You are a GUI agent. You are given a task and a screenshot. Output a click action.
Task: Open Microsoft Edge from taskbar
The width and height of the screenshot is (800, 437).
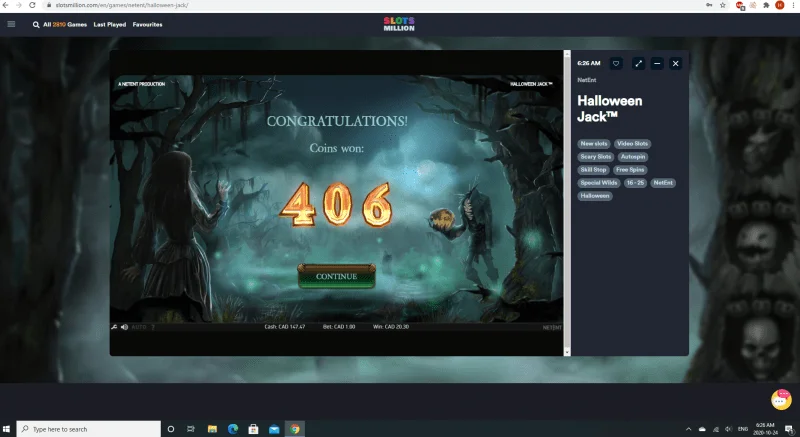233,429
